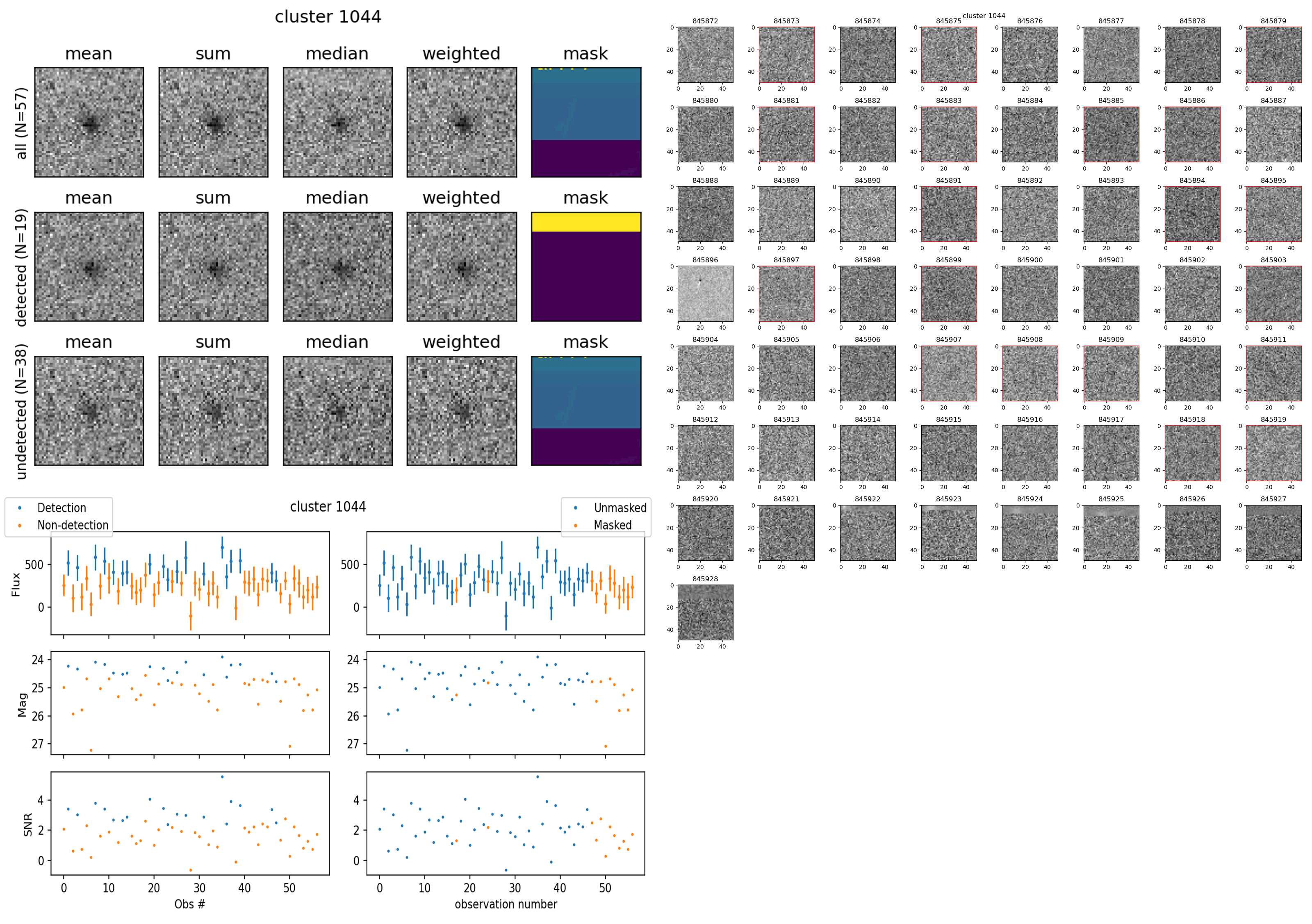1312x924 pixels.
Task: Click the Non-detection legend entry
Action: coord(72,525)
